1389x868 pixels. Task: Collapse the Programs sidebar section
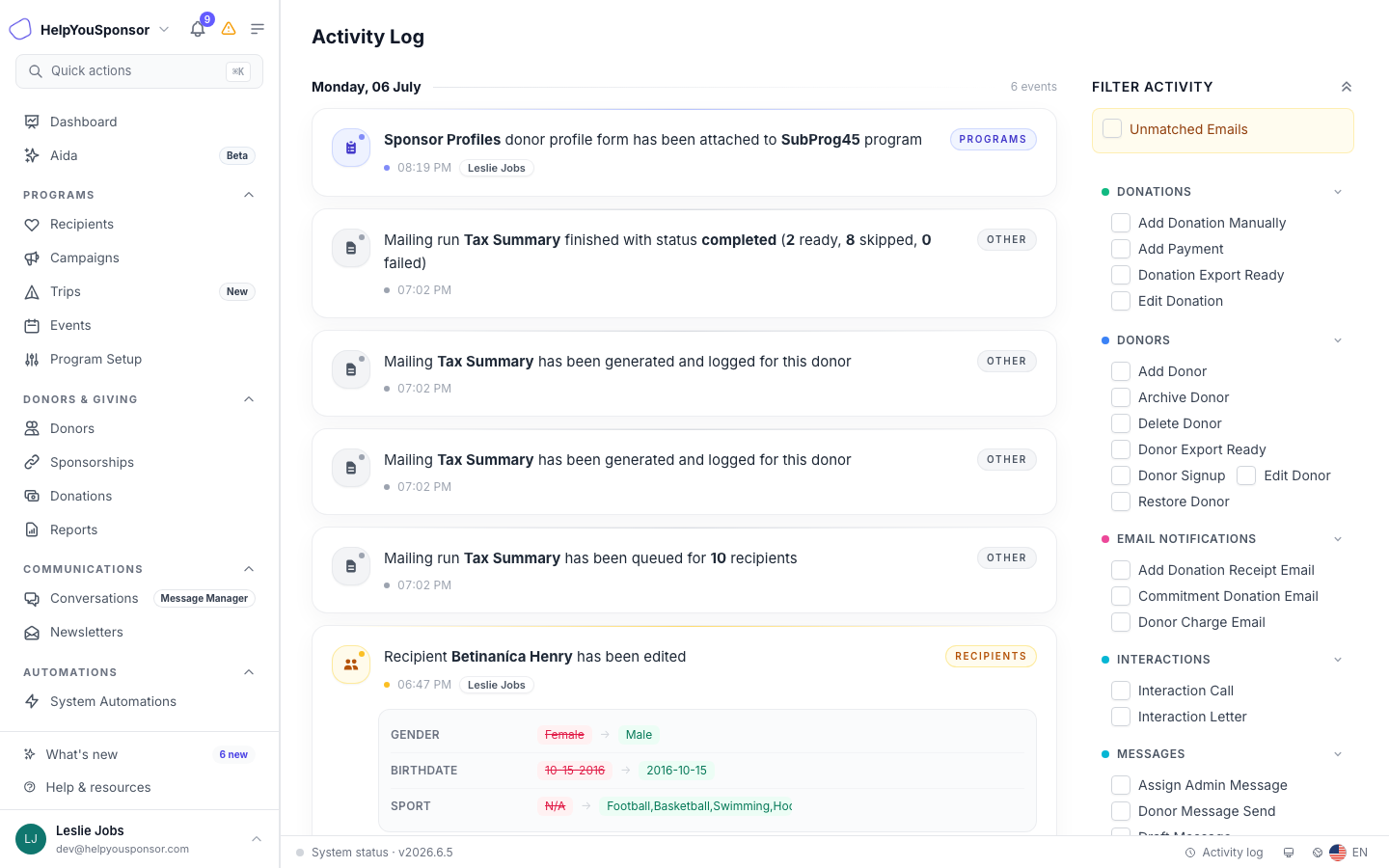click(x=249, y=195)
